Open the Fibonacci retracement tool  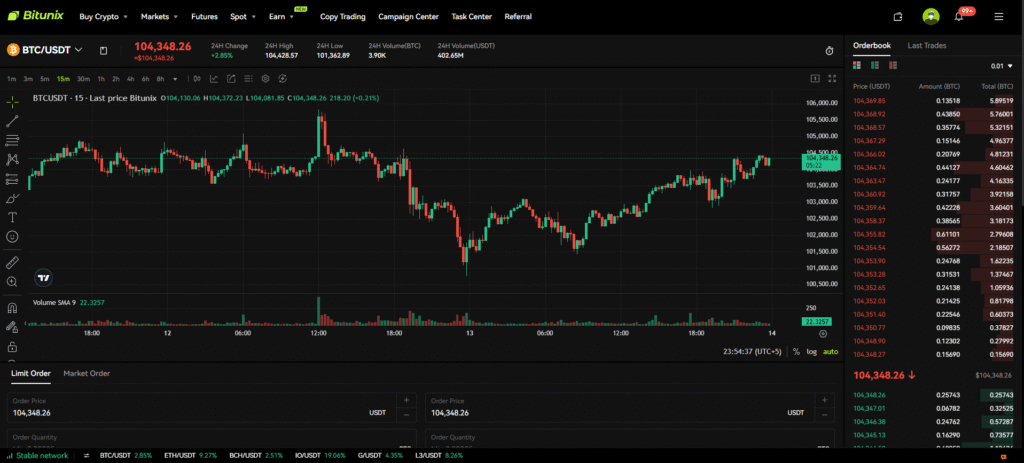tap(12, 140)
